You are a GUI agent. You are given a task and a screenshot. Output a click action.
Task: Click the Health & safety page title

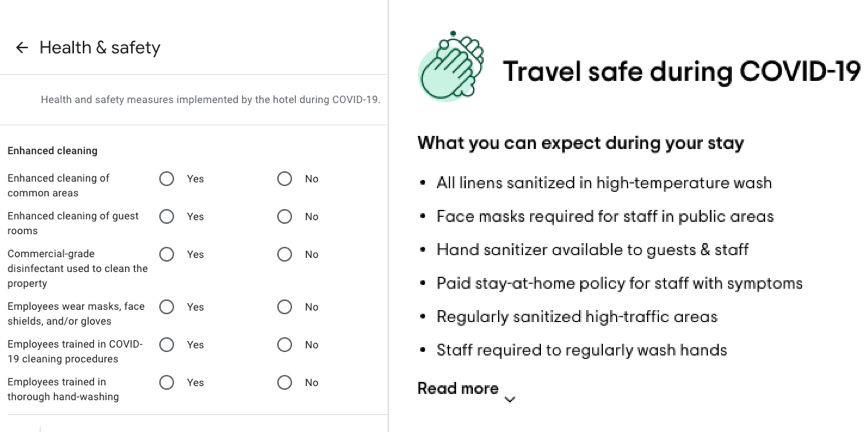click(100, 48)
